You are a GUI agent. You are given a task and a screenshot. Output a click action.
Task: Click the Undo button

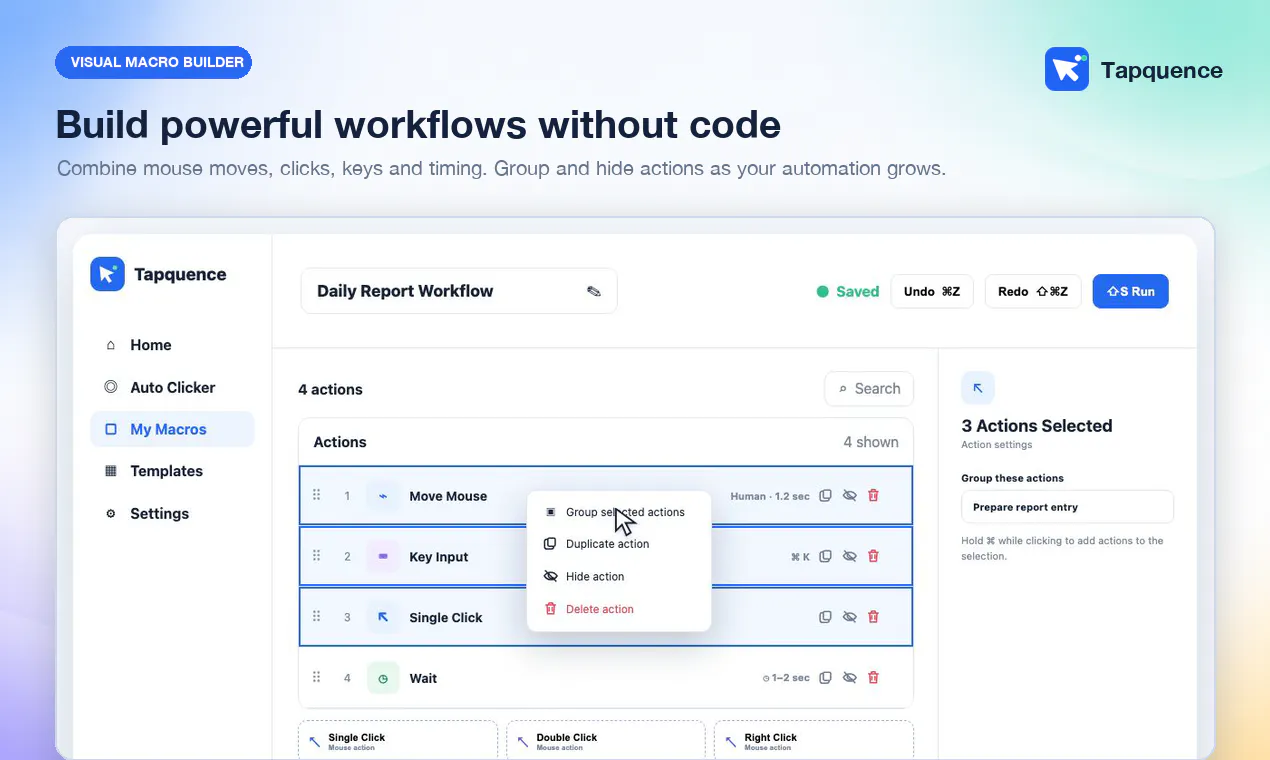932,291
